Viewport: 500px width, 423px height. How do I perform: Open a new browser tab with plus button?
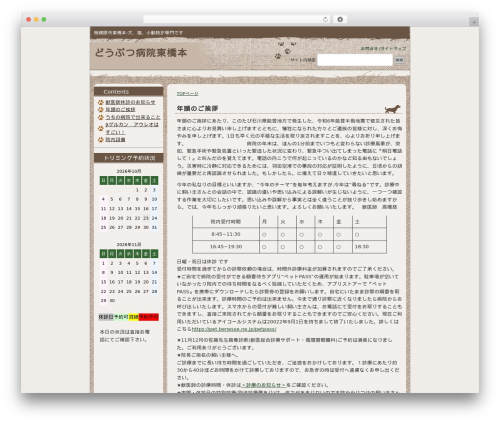474,22
